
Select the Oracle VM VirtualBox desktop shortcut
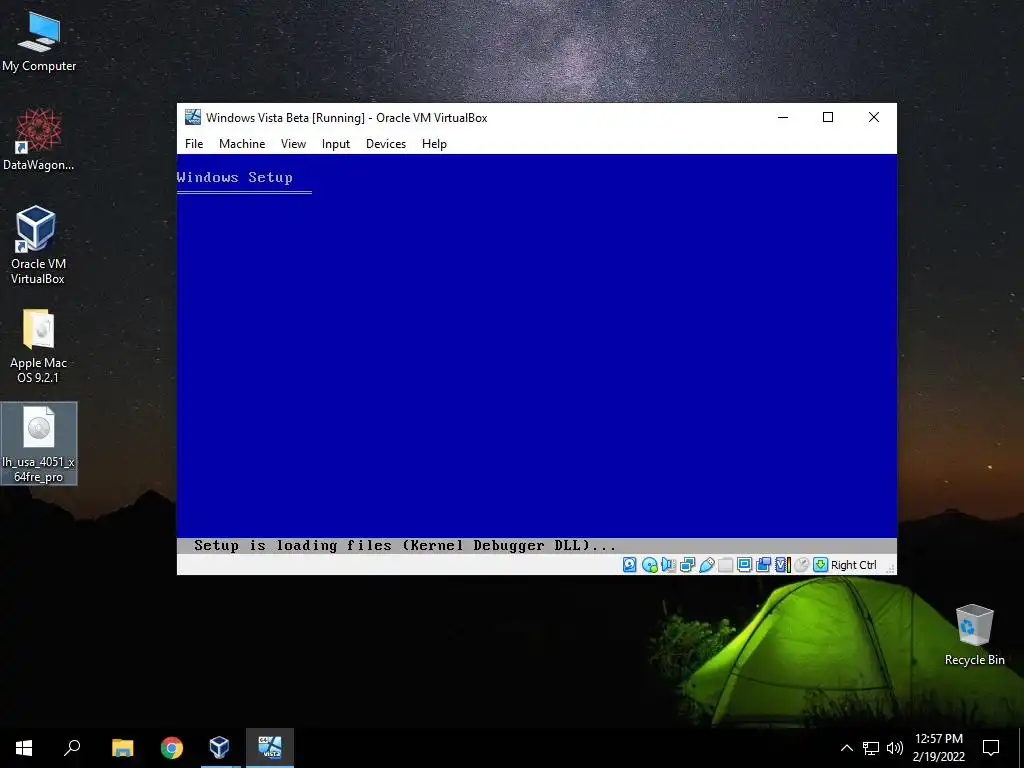(38, 245)
